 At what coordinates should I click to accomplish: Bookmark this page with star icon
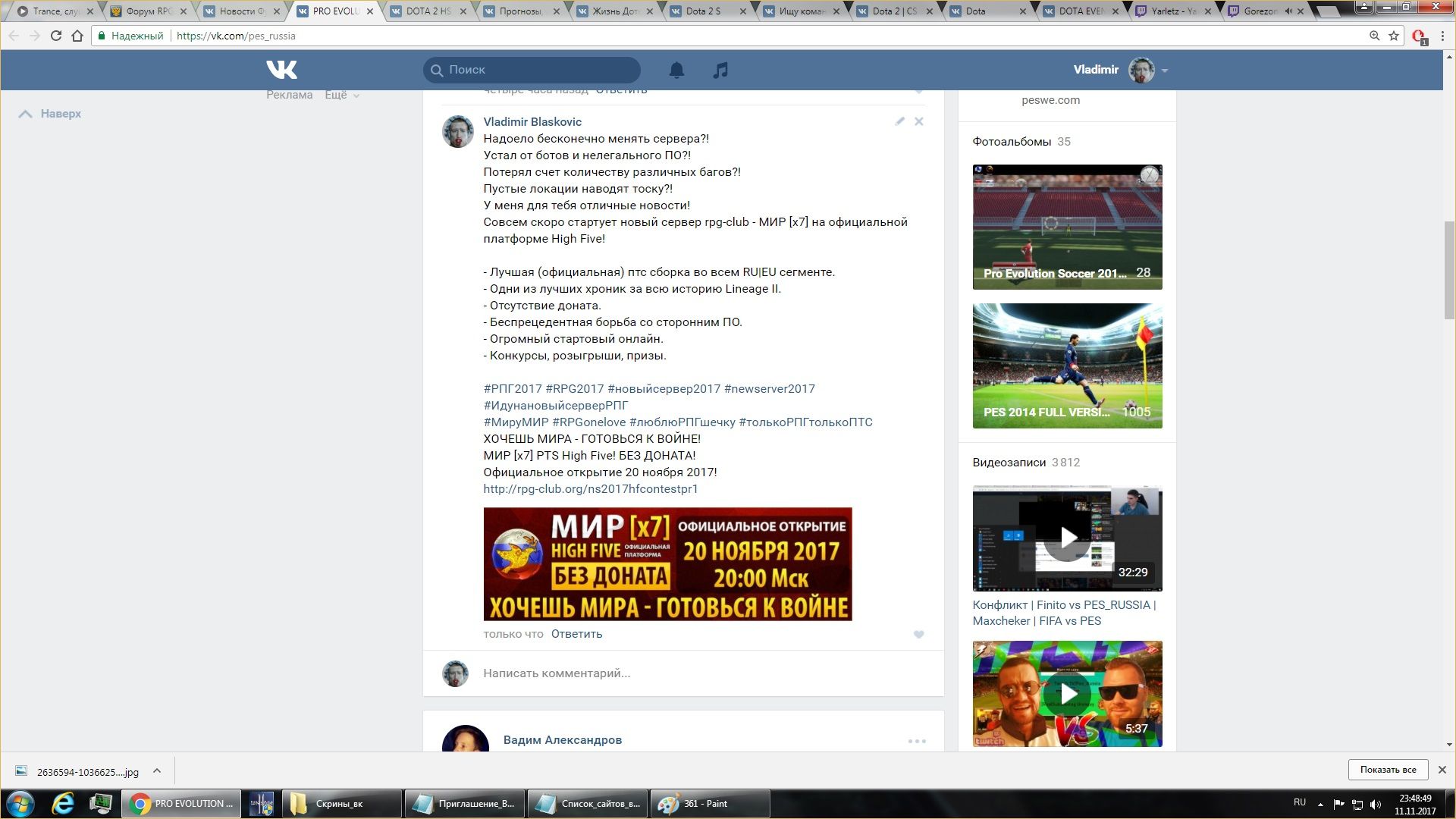point(1394,36)
